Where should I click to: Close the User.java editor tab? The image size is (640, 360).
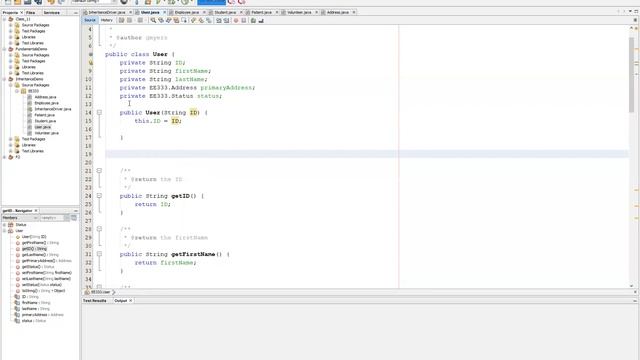tap(164, 12)
